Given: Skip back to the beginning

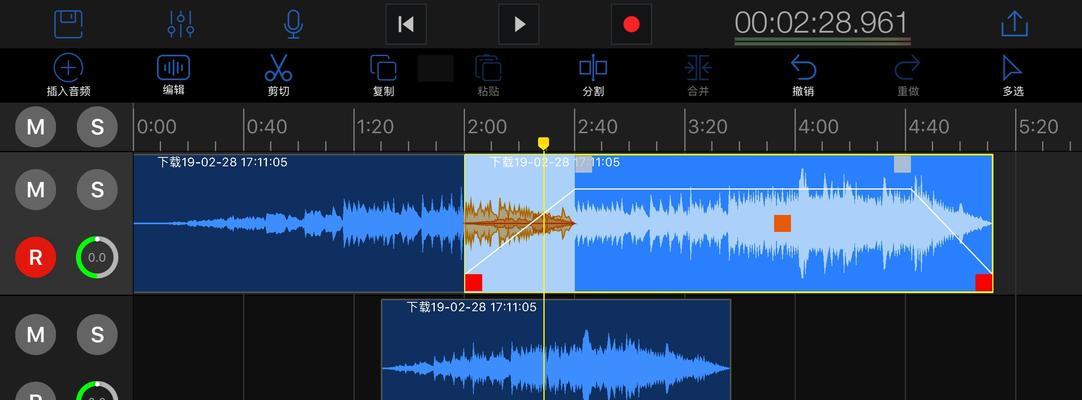Looking at the screenshot, I should pyautogui.click(x=406, y=24).
